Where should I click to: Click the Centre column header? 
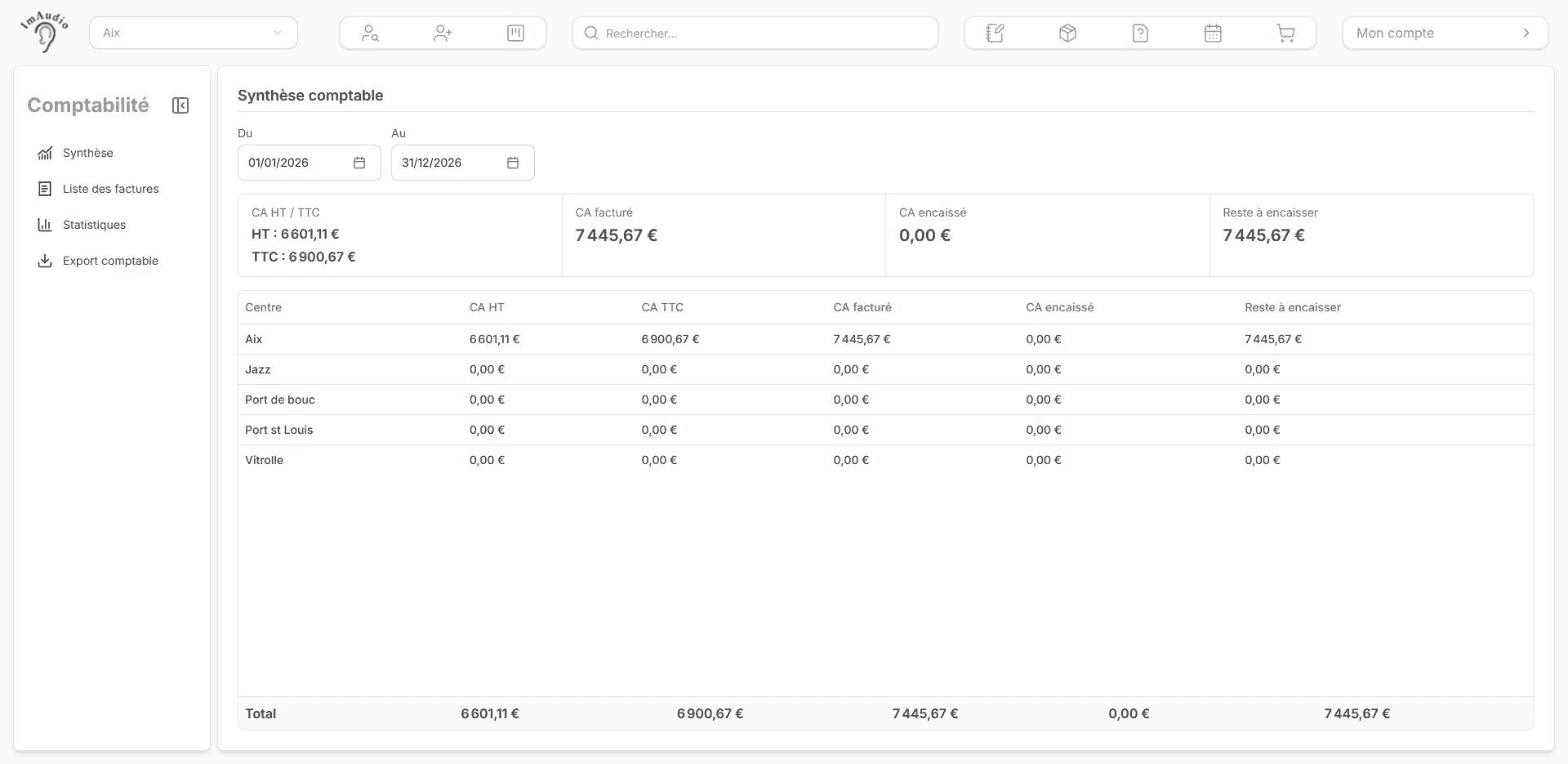pyautogui.click(x=263, y=307)
